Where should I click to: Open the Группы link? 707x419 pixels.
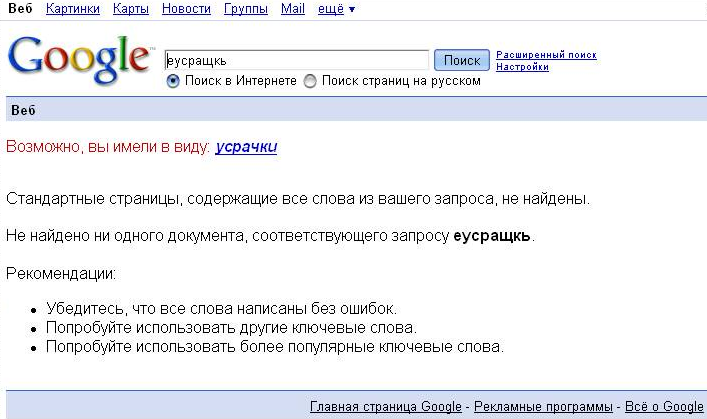246,9
